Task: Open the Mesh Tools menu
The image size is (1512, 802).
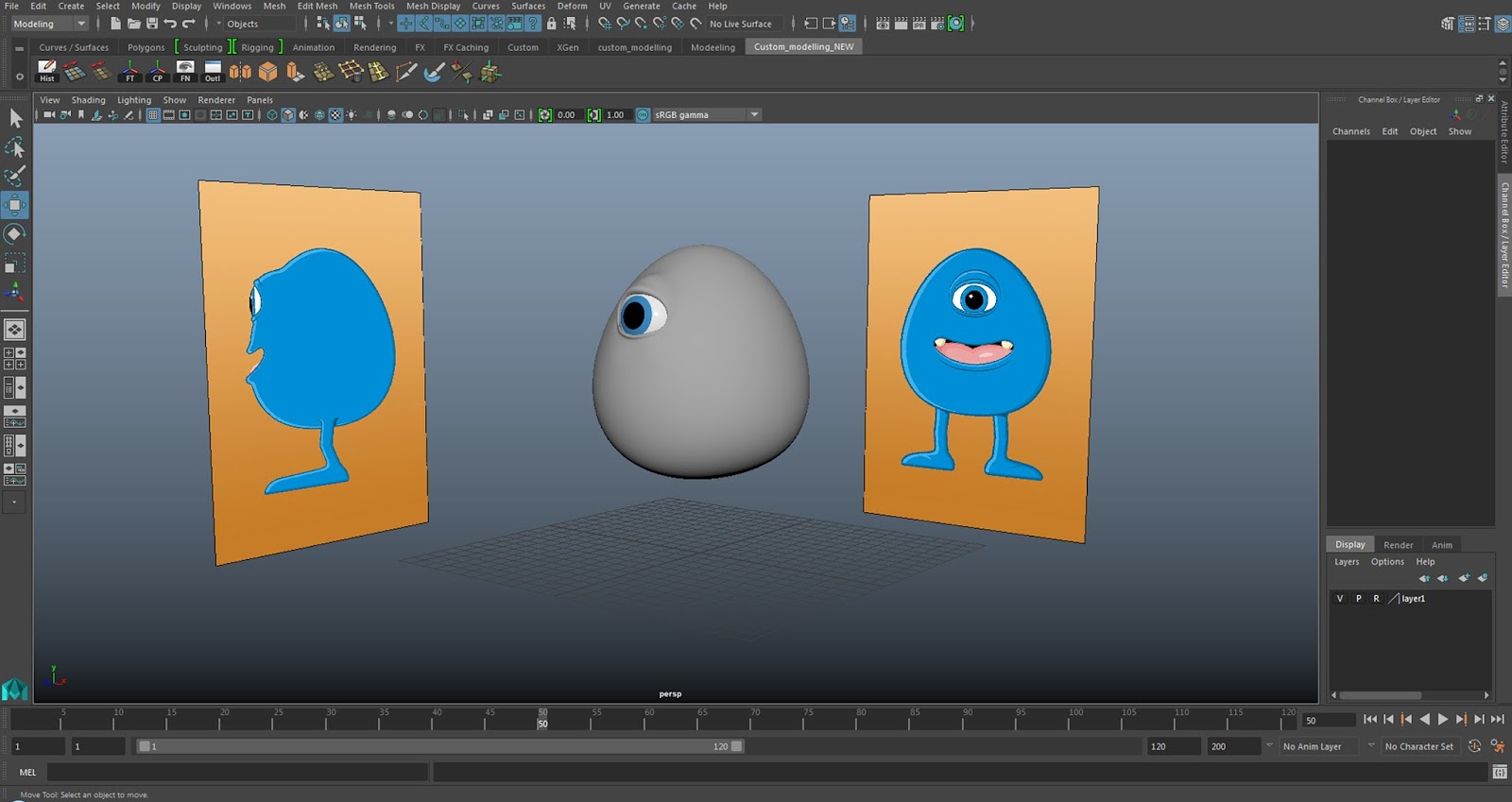Action: [371, 6]
